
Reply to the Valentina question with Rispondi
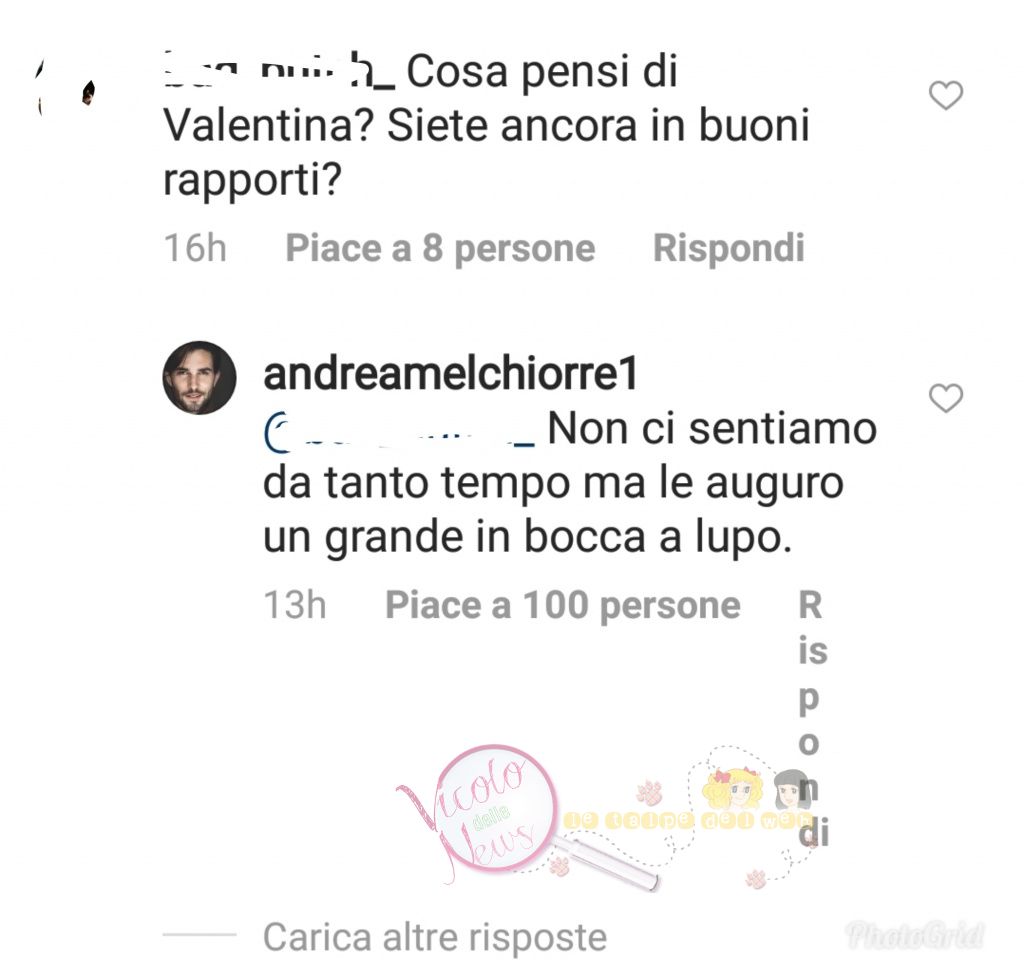point(729,248)
